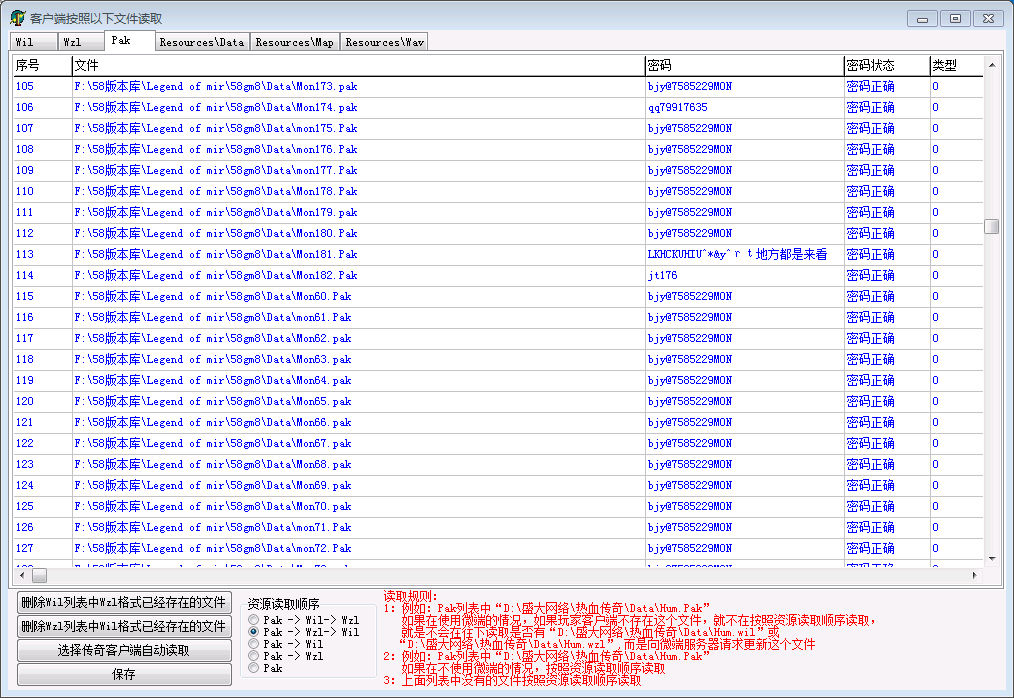
Task: Open the Resources\Wav tab
Action: coord(384,42)
